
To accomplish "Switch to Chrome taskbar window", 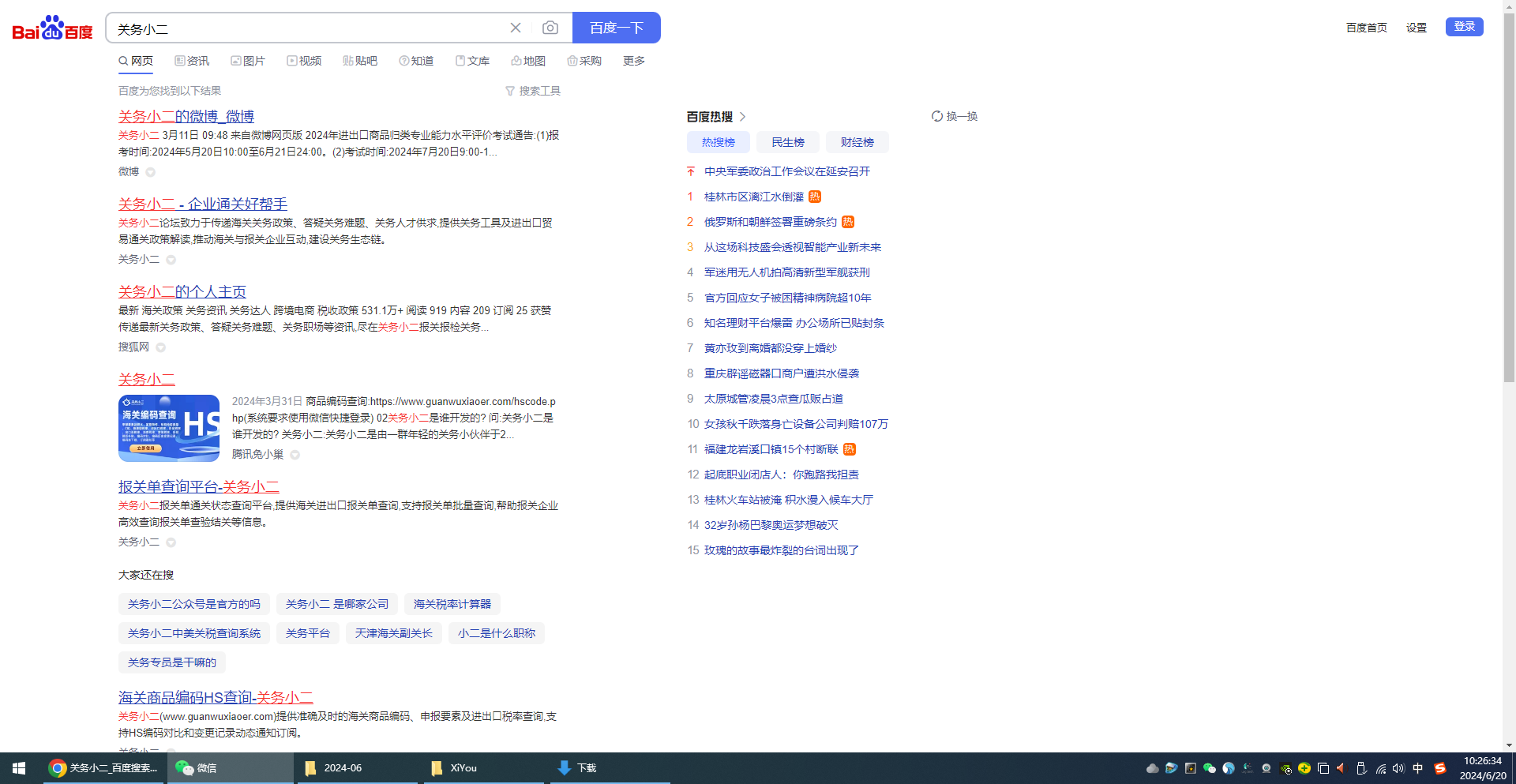I will [103, 768].
